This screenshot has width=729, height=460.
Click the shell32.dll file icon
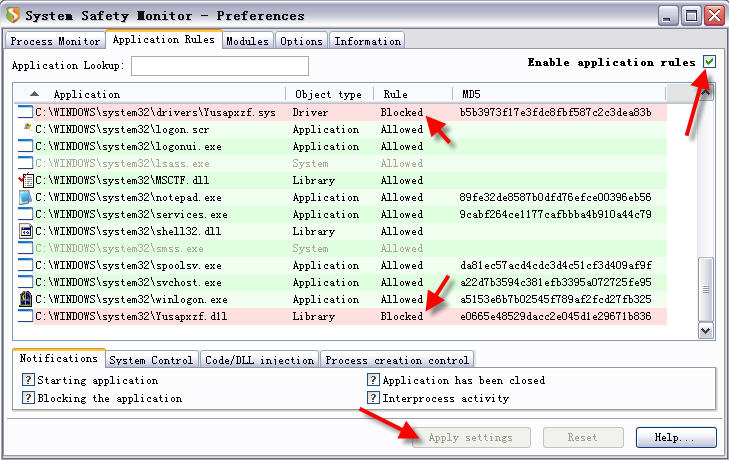click(x=26, y=231)
